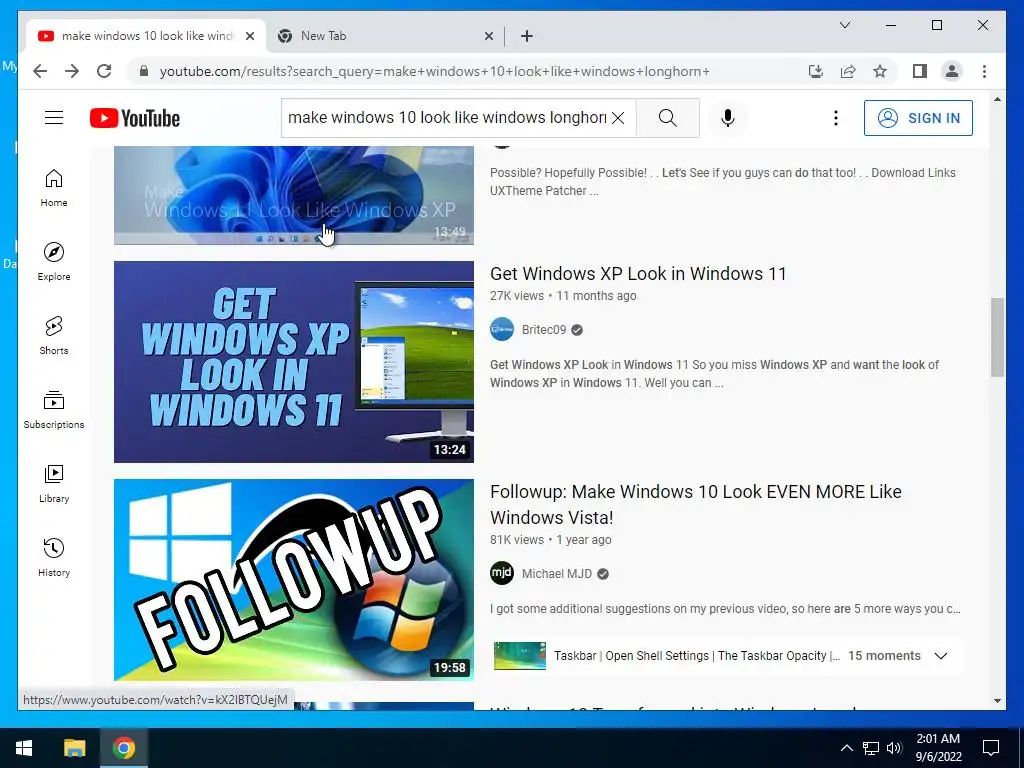Click the page vertical scrollbar thumb

[997, 338]
